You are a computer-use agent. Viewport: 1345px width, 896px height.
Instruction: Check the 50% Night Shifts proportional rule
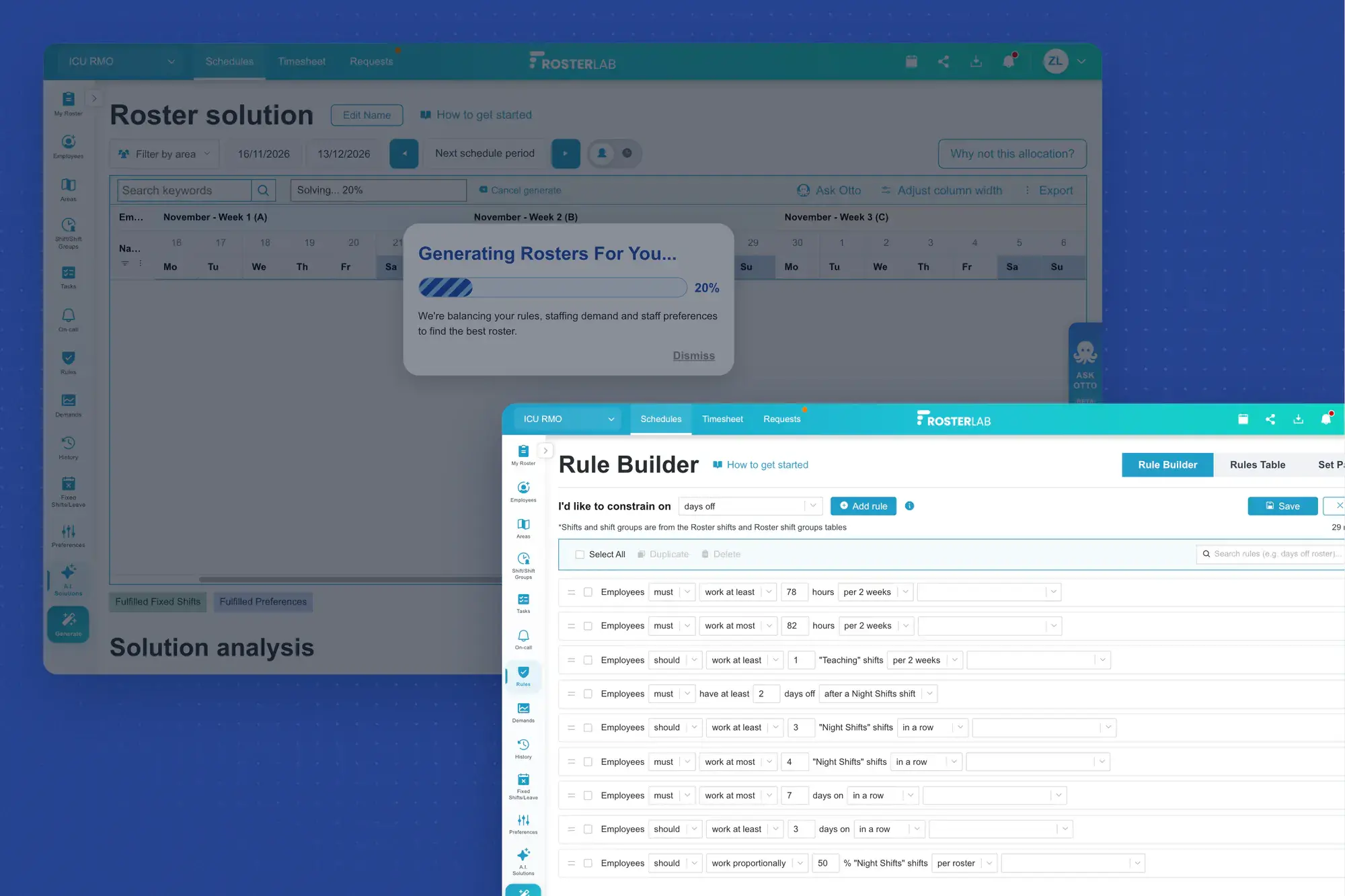588,863
